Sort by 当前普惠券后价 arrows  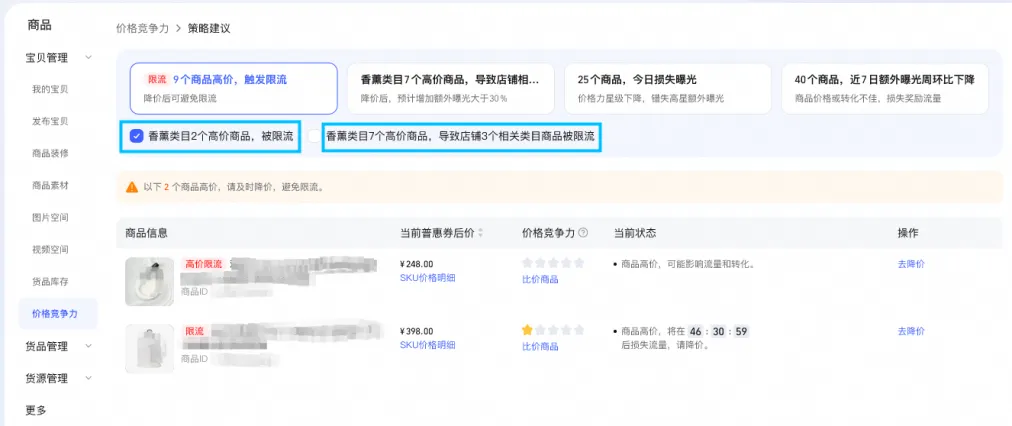point(480,233)
